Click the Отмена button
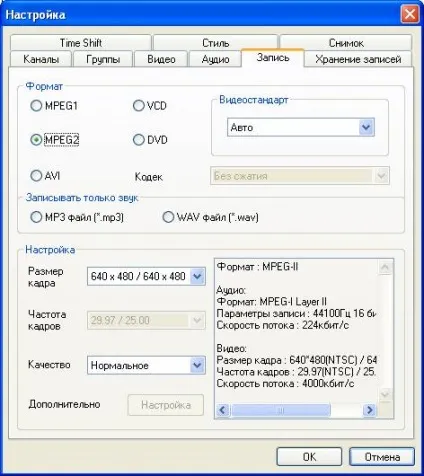 point(382,457)
